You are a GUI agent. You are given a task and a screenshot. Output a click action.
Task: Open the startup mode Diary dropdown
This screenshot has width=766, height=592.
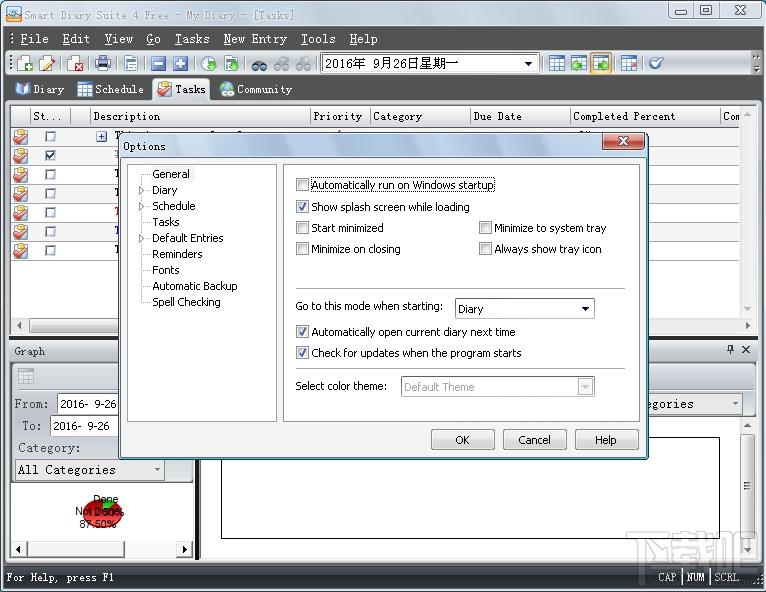(x=585, y=309)
